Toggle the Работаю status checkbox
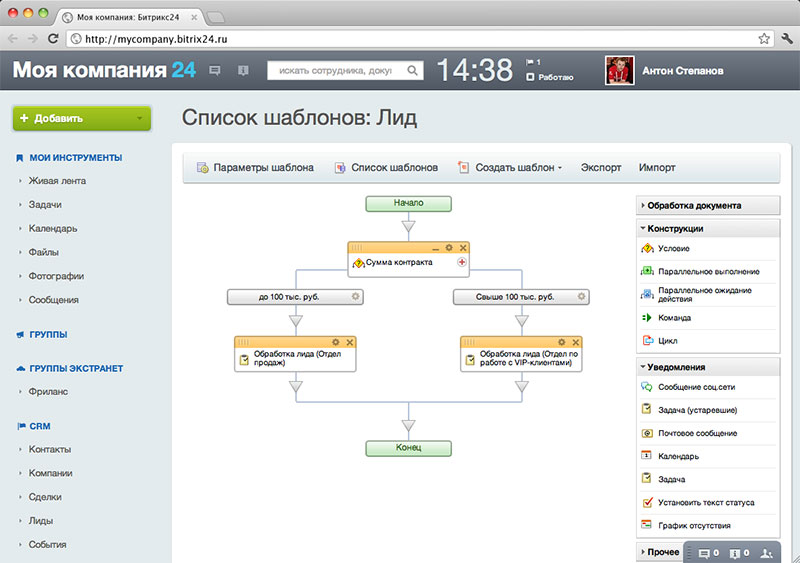Screen dimensions: 800x563 [x=530, y=77]
